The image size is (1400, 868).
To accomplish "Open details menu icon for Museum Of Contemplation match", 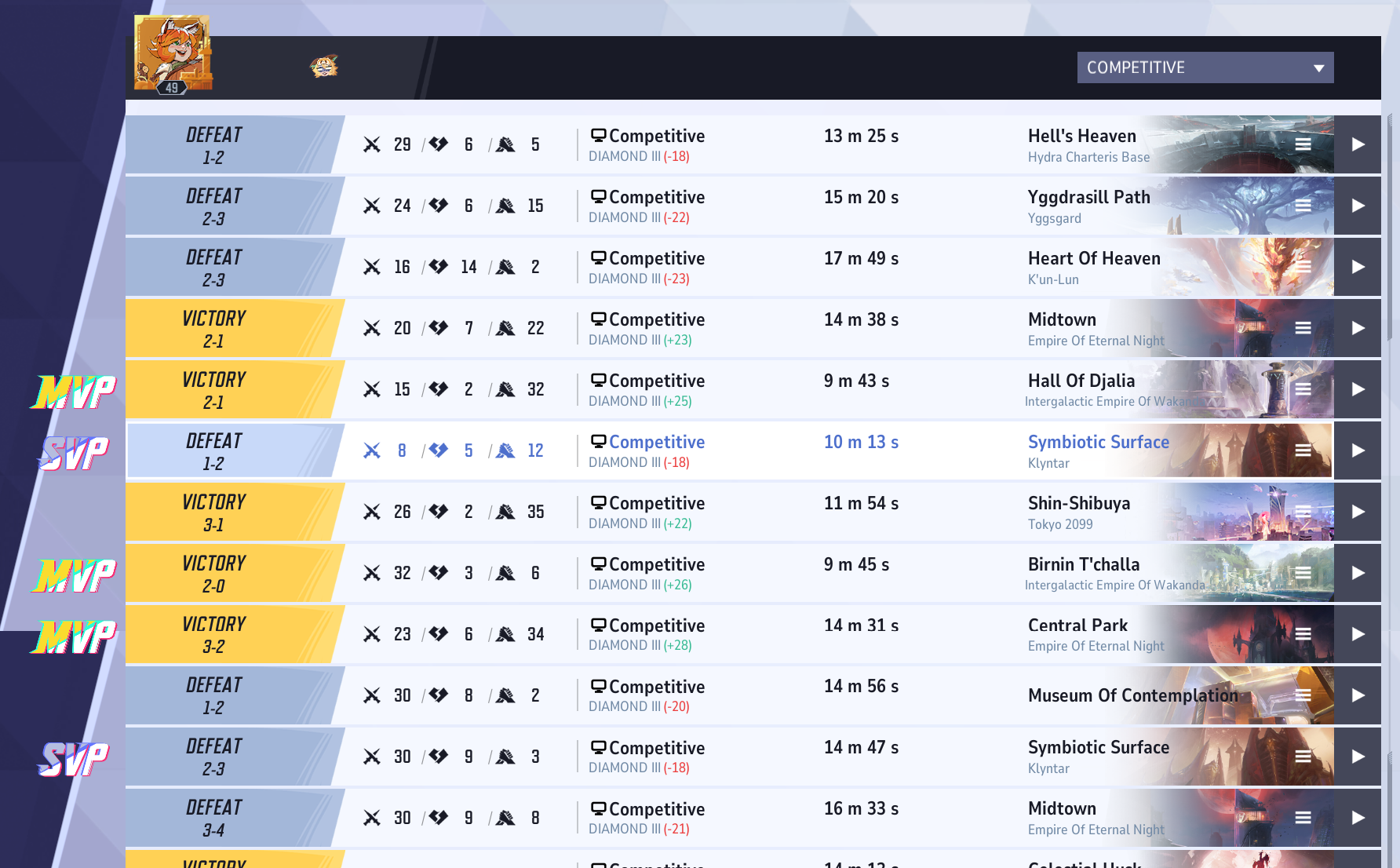I will [1303, 695].
